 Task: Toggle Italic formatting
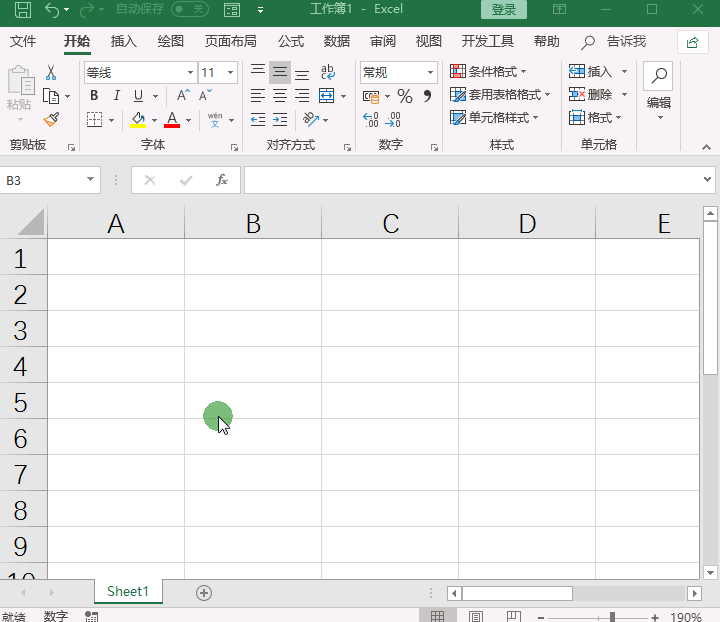[x=116, y=96]
